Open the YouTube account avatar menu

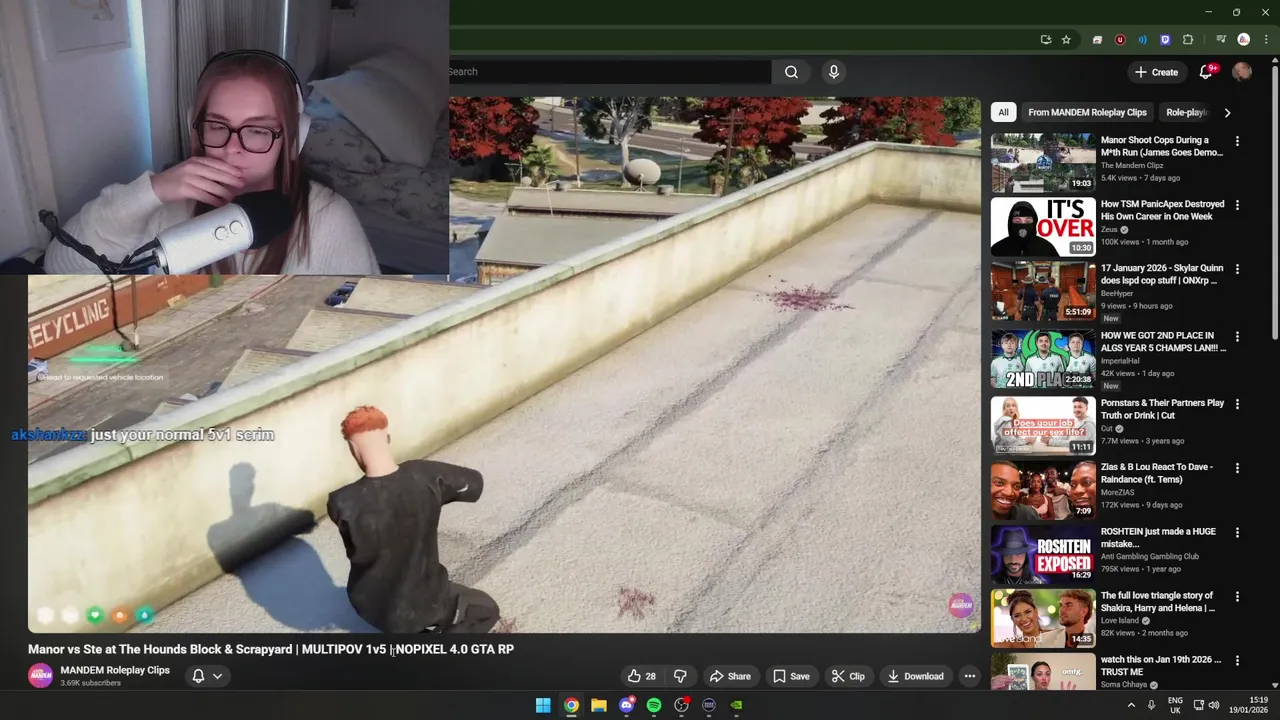(1242, 71)
